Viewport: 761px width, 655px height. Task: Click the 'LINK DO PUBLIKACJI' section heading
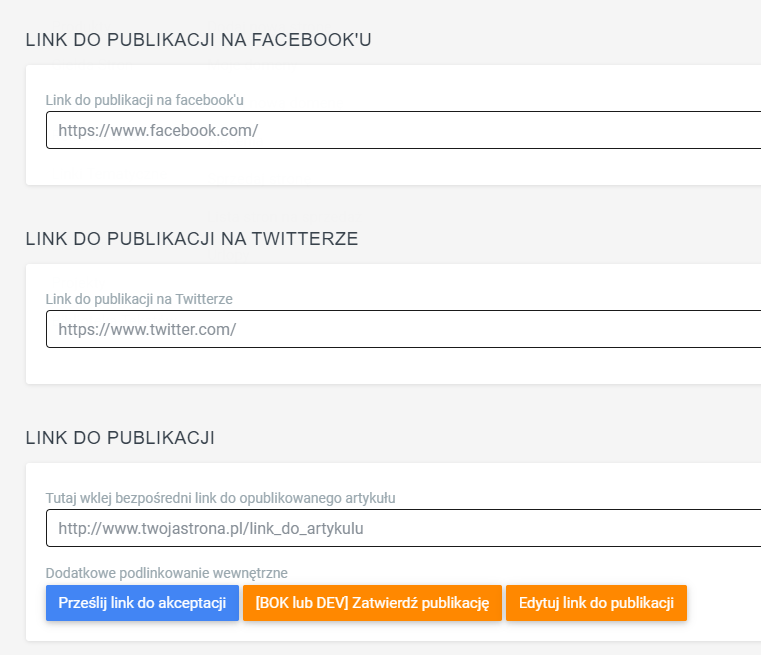point(120,438)
